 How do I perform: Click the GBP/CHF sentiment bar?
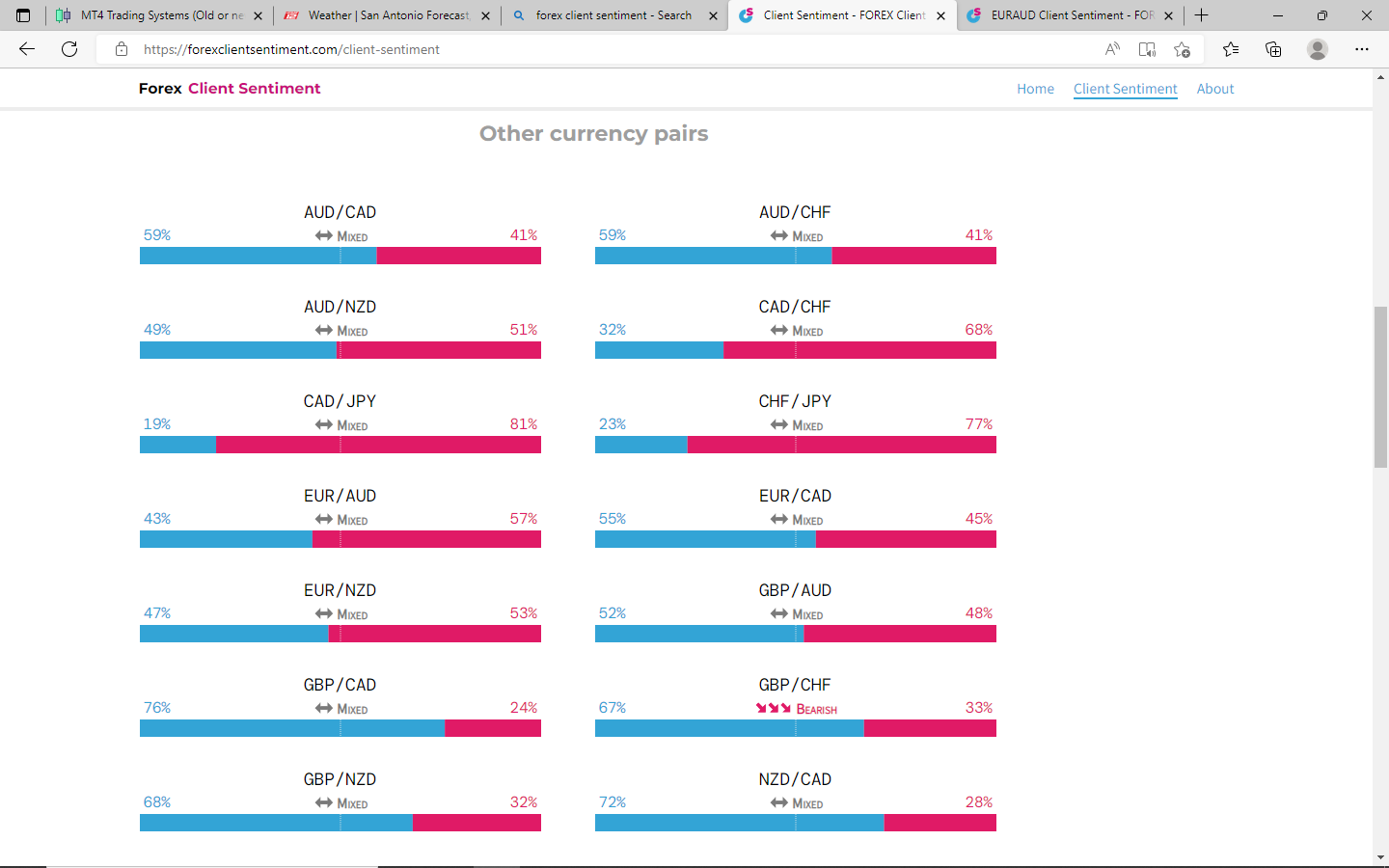(795, 728)
